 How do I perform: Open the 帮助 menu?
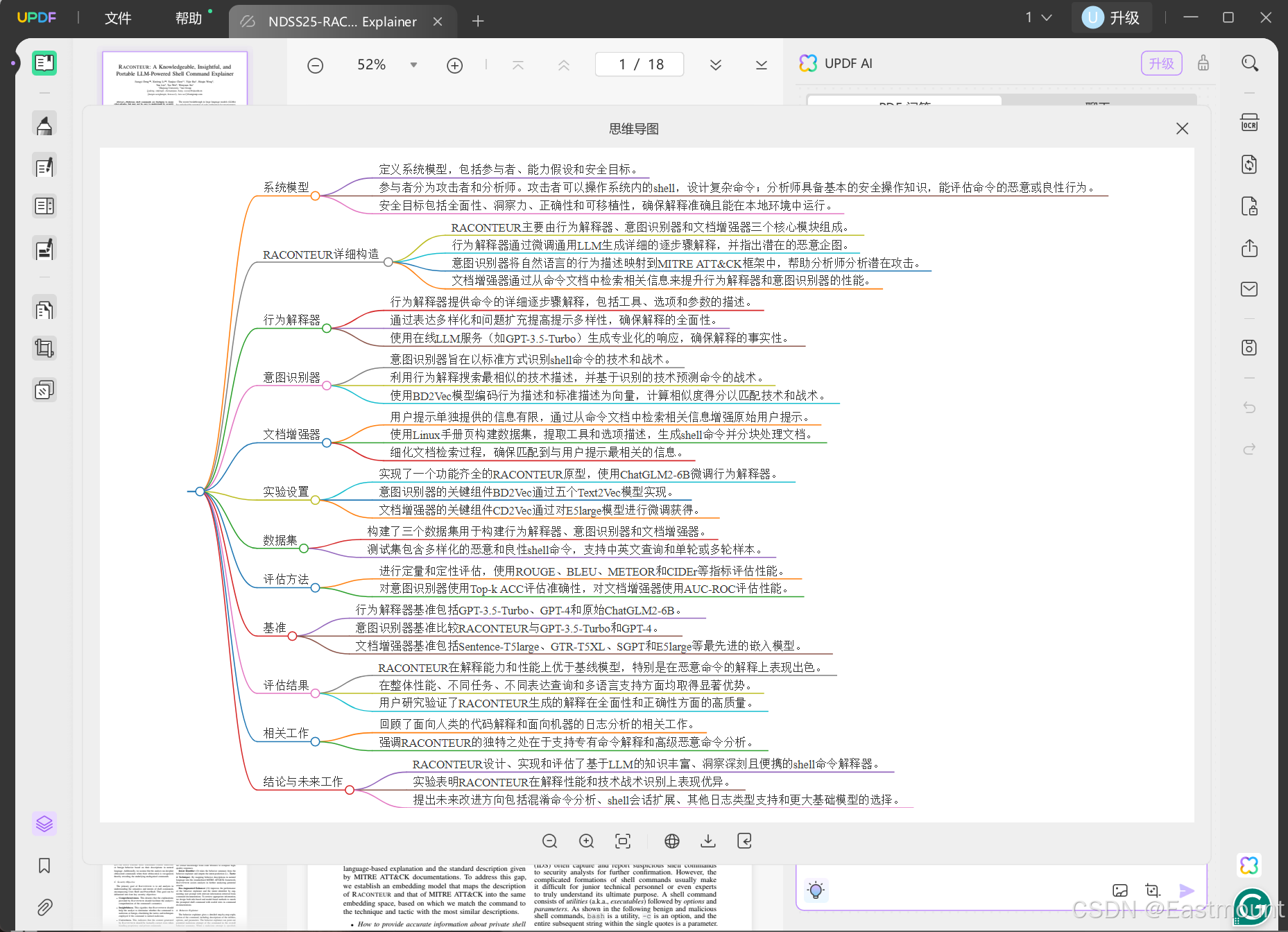point(189,19)
